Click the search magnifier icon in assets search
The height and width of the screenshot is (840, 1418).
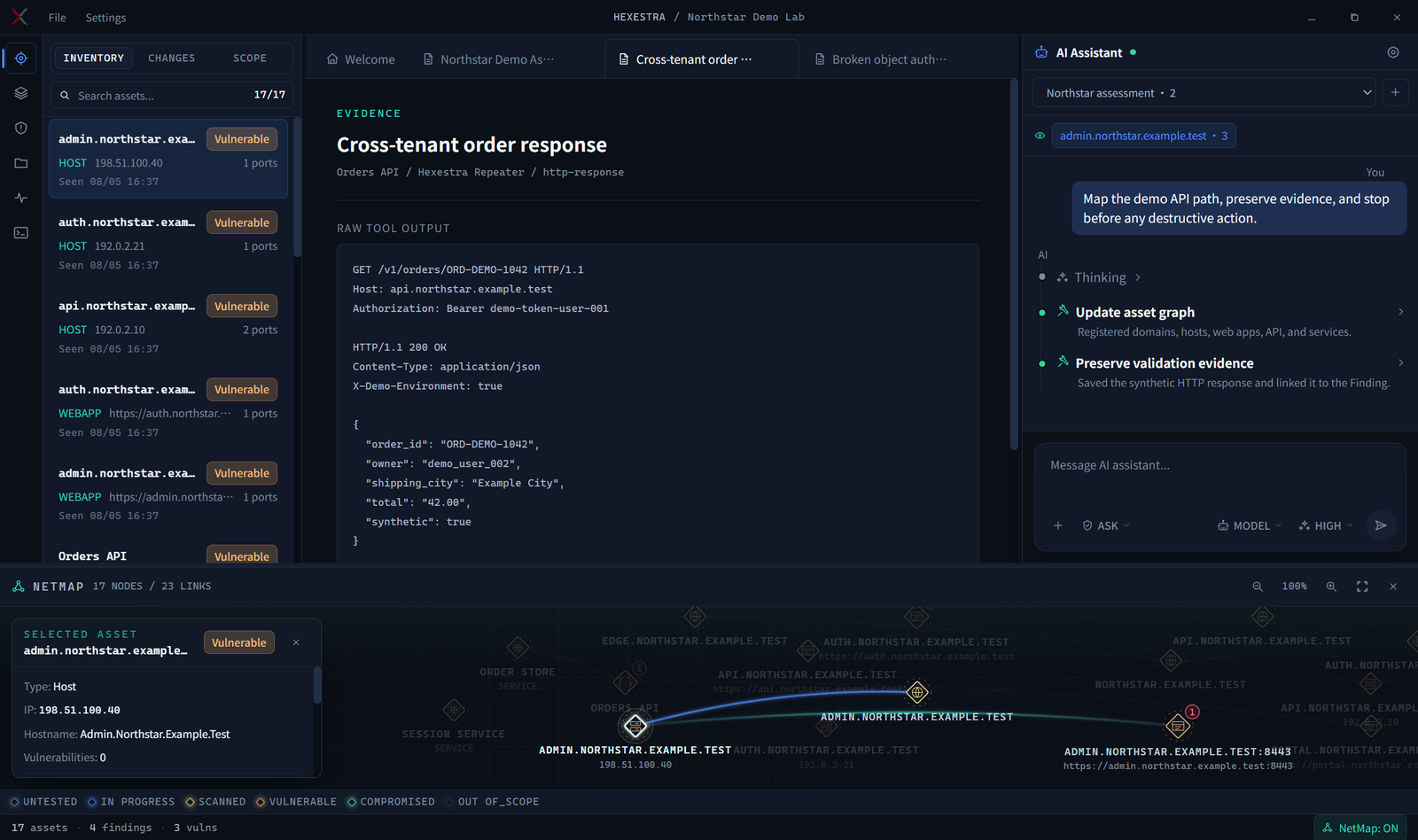click(x=65, y=95)
